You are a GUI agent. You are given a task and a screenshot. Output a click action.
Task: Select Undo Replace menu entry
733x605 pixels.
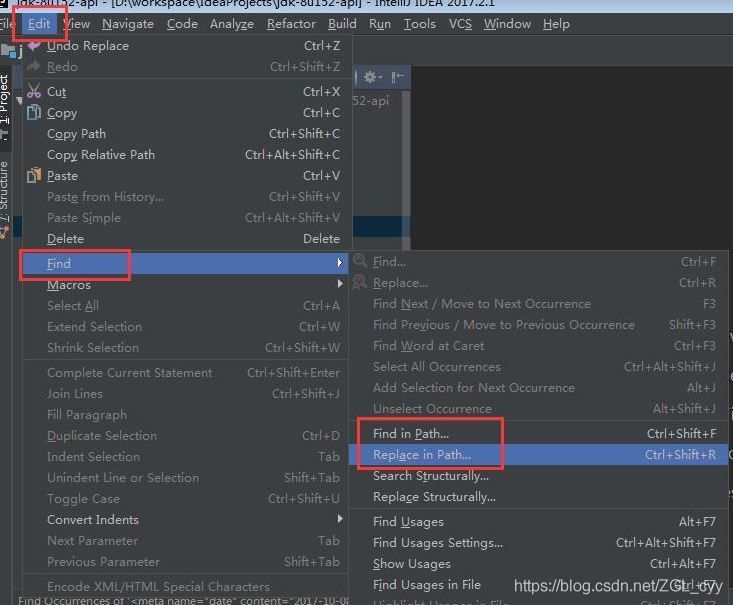click(186, 46)
